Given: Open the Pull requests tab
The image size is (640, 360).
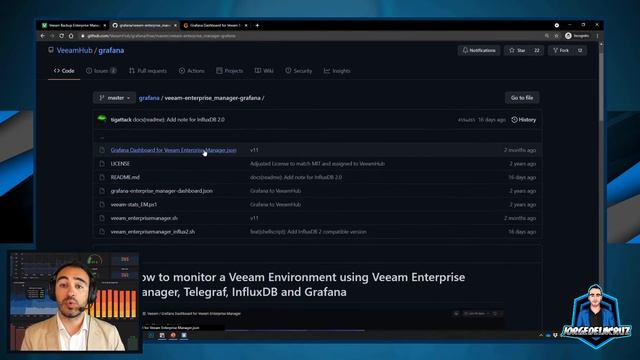Looking at the screenshot, I should (148, 71).
